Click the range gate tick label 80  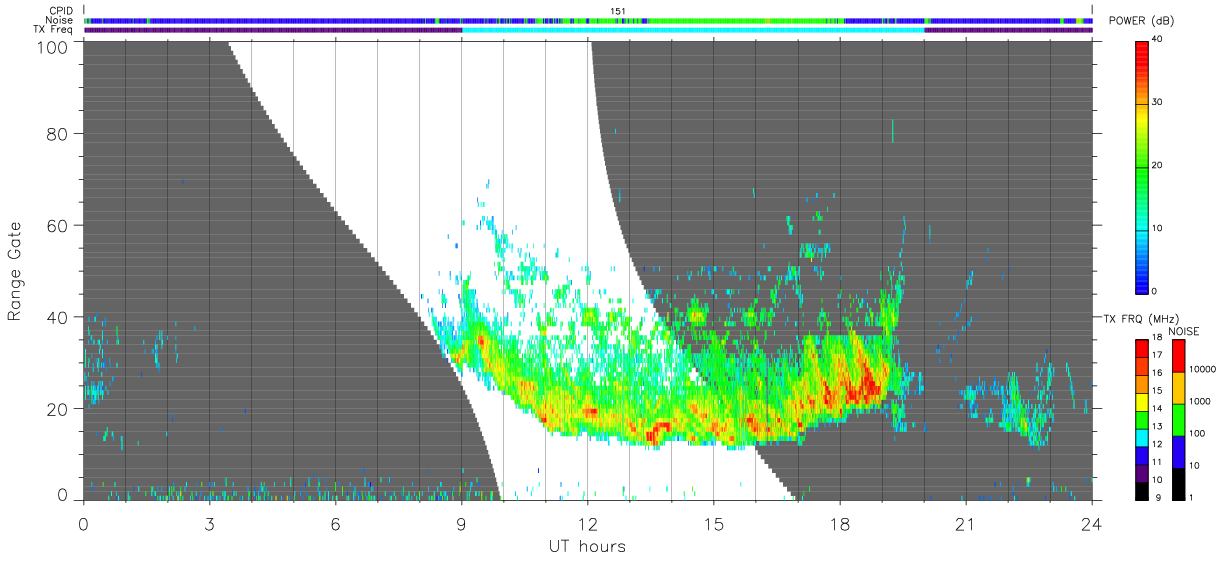(x=57, y=133)
